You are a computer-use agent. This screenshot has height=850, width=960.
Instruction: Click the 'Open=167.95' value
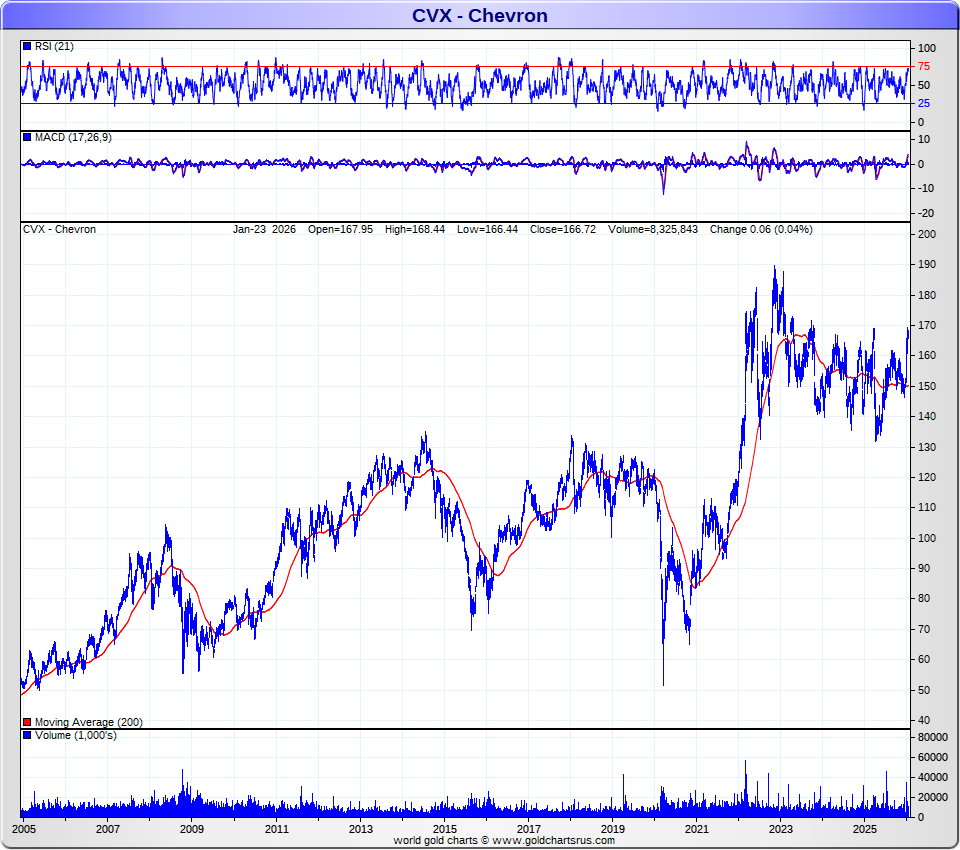click(340, 230)
